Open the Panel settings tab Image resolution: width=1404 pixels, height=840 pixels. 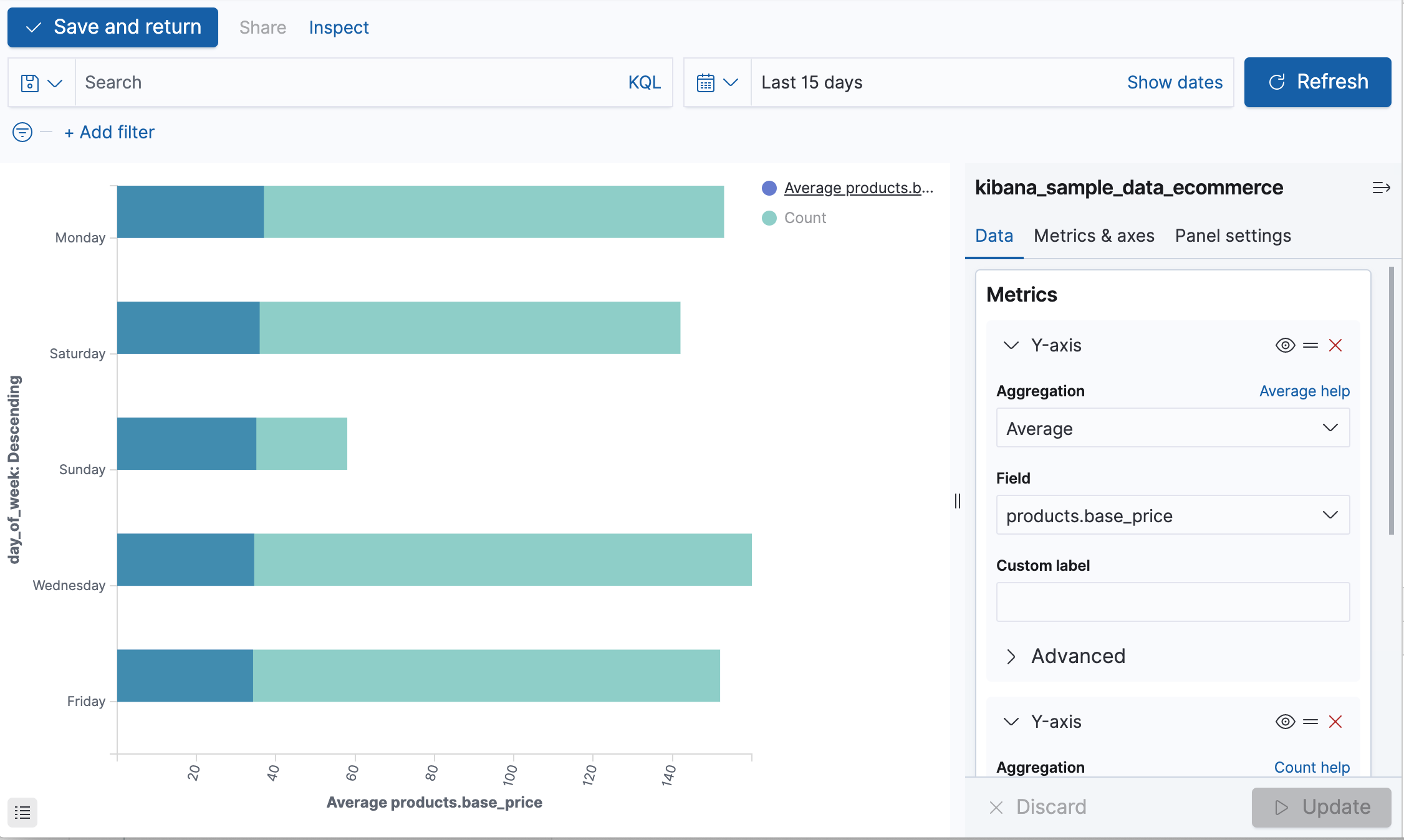1233,236
